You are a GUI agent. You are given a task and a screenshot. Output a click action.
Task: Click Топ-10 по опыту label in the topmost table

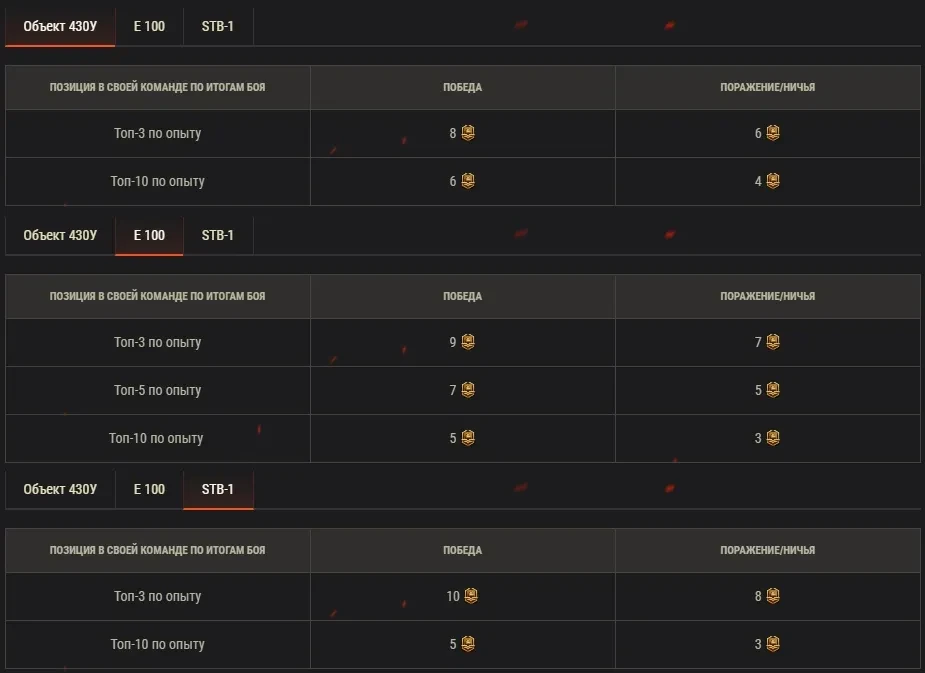(158, 181)
